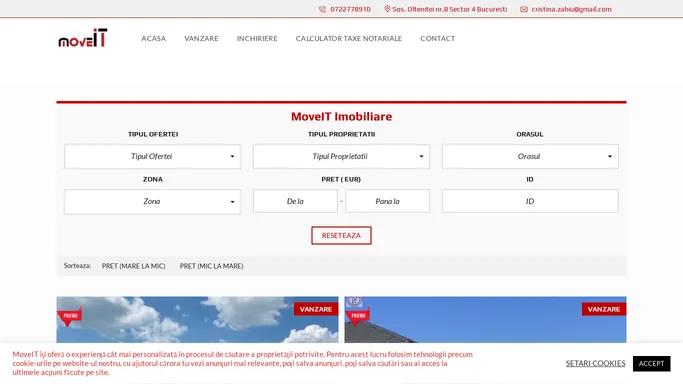Click the RESETEAZA button
This screenshot has width=683, height=384.
coord(342,236)
